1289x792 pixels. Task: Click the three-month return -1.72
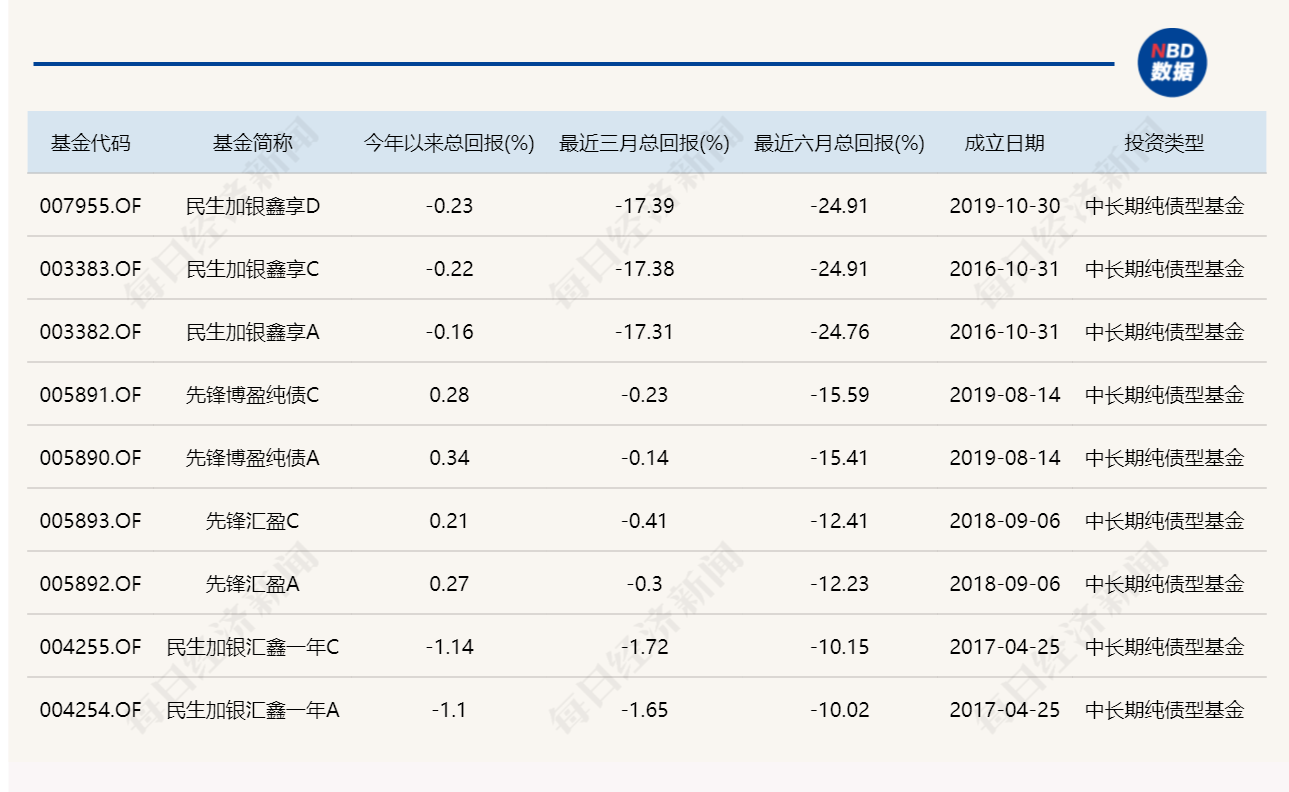pos(644,647)
